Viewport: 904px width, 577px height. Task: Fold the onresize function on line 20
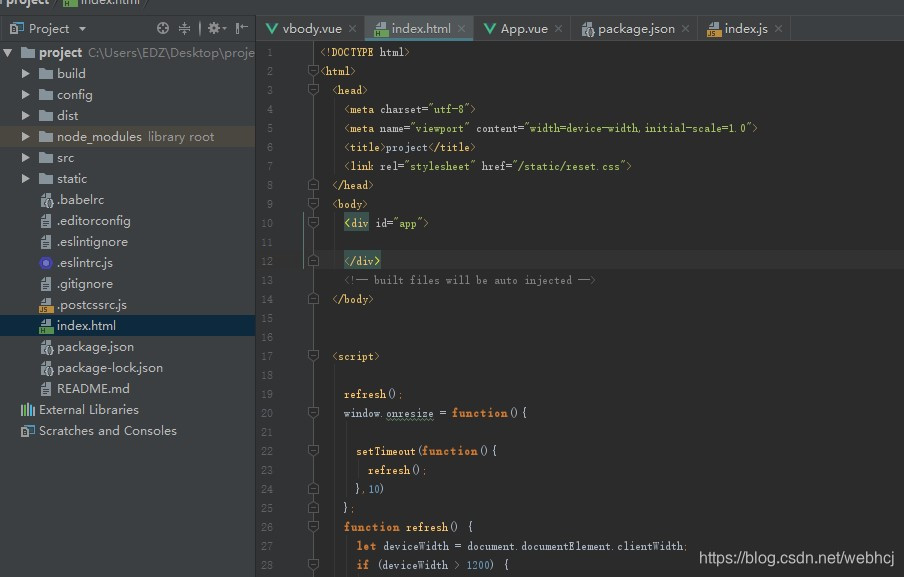313,413
